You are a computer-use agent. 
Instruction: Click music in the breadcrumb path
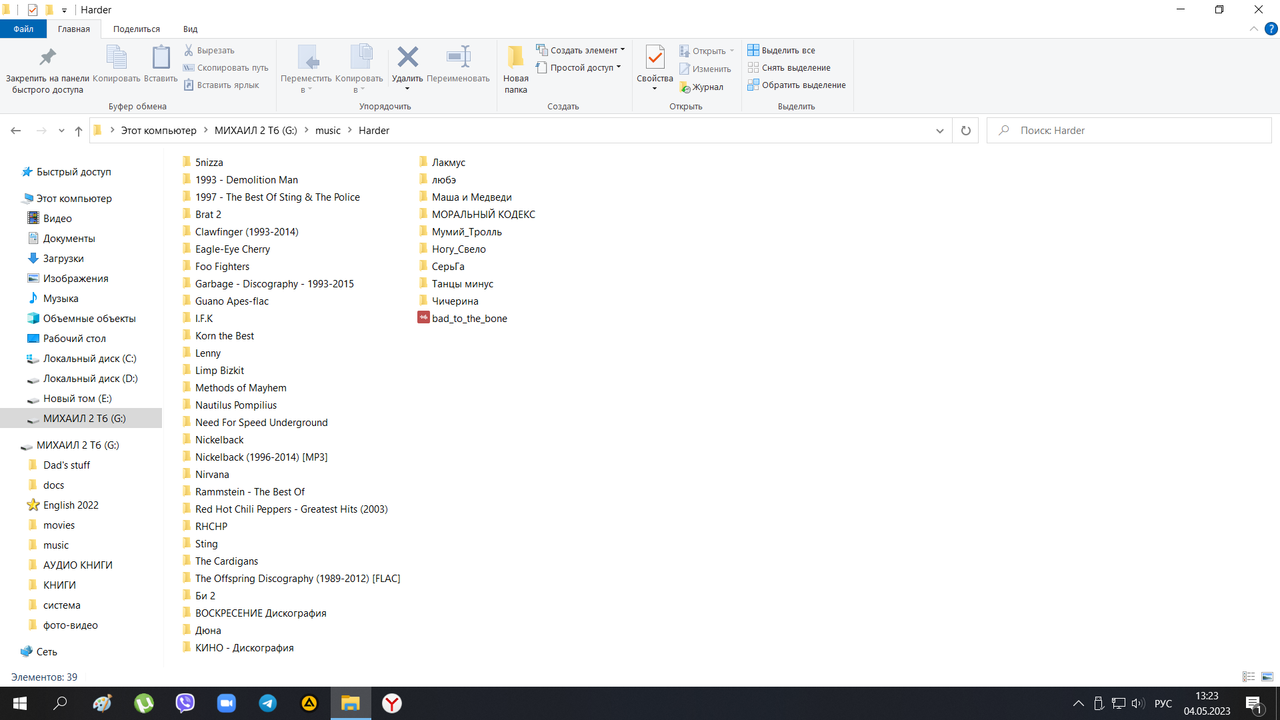point(328,130)
